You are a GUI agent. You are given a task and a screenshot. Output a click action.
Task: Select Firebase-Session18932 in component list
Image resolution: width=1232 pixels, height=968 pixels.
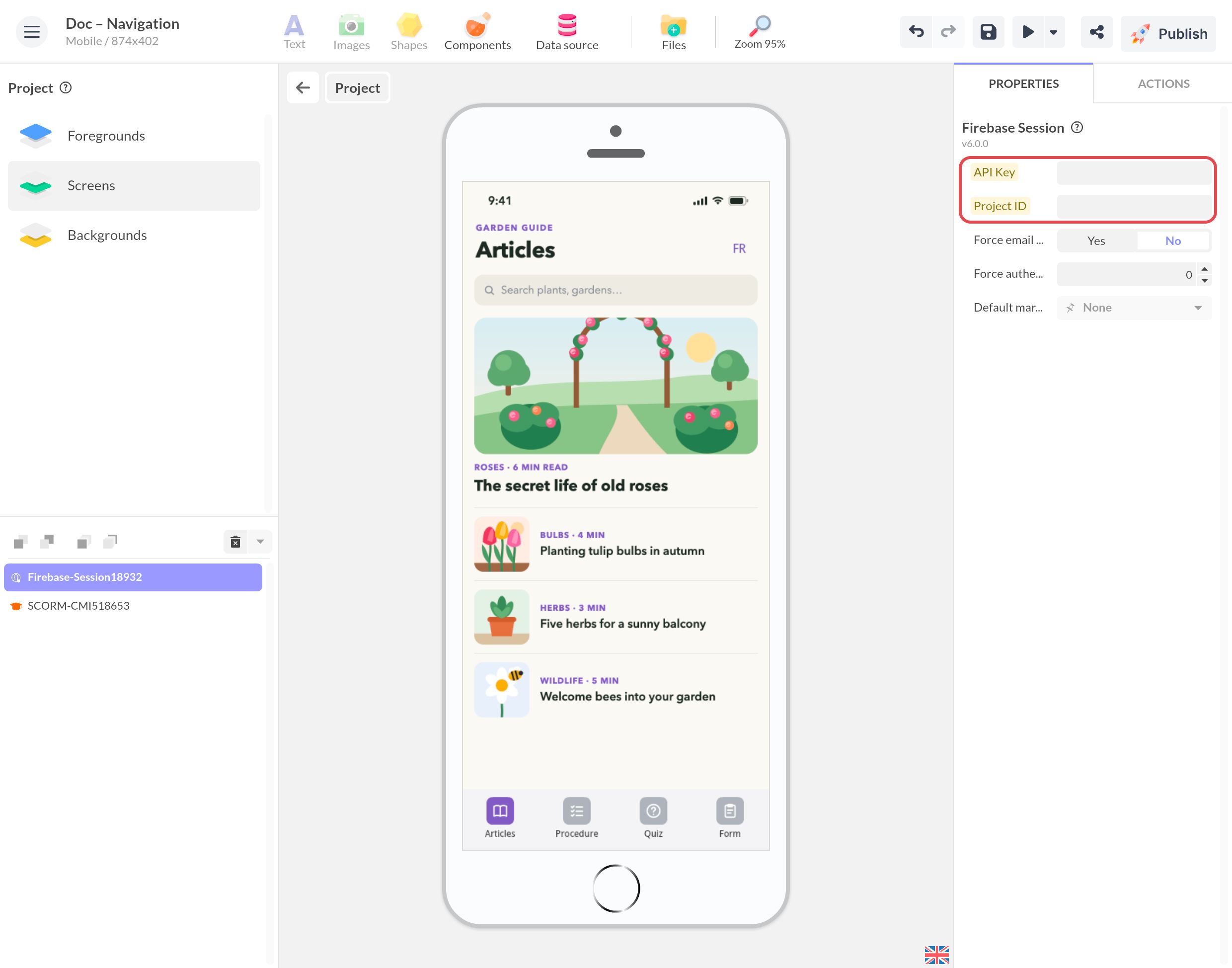[133, 577]
